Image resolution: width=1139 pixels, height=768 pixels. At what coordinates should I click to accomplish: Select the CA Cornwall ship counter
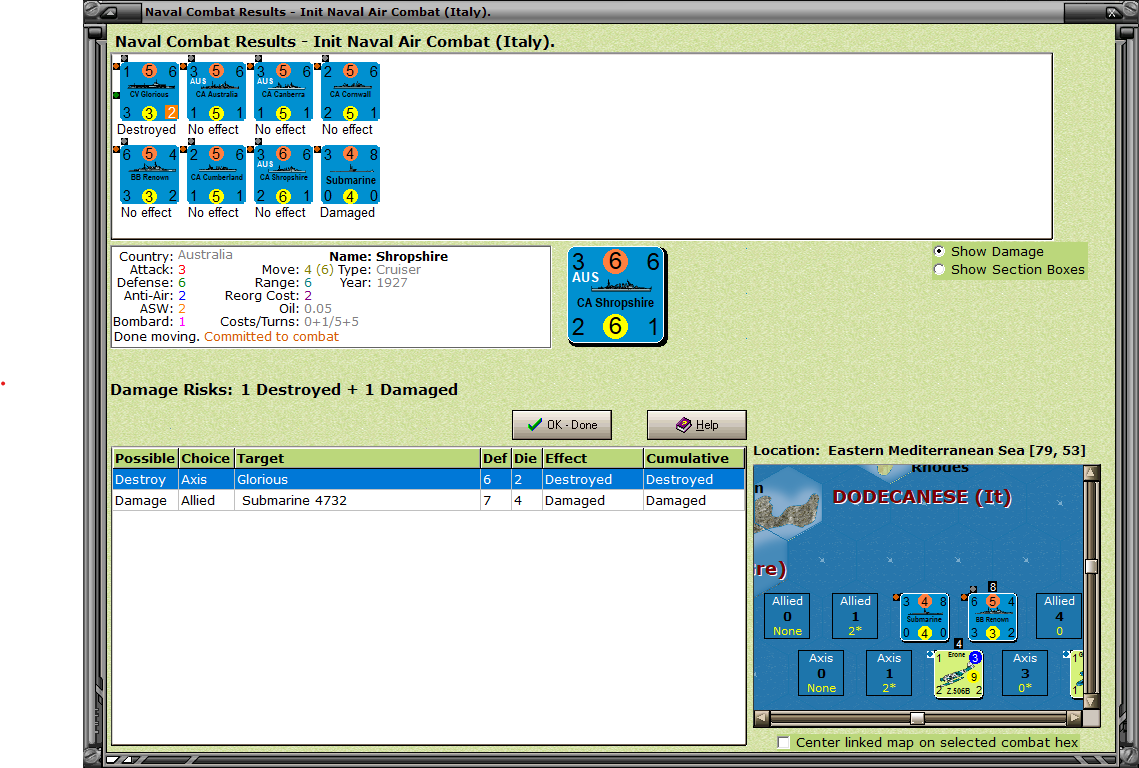350,92
